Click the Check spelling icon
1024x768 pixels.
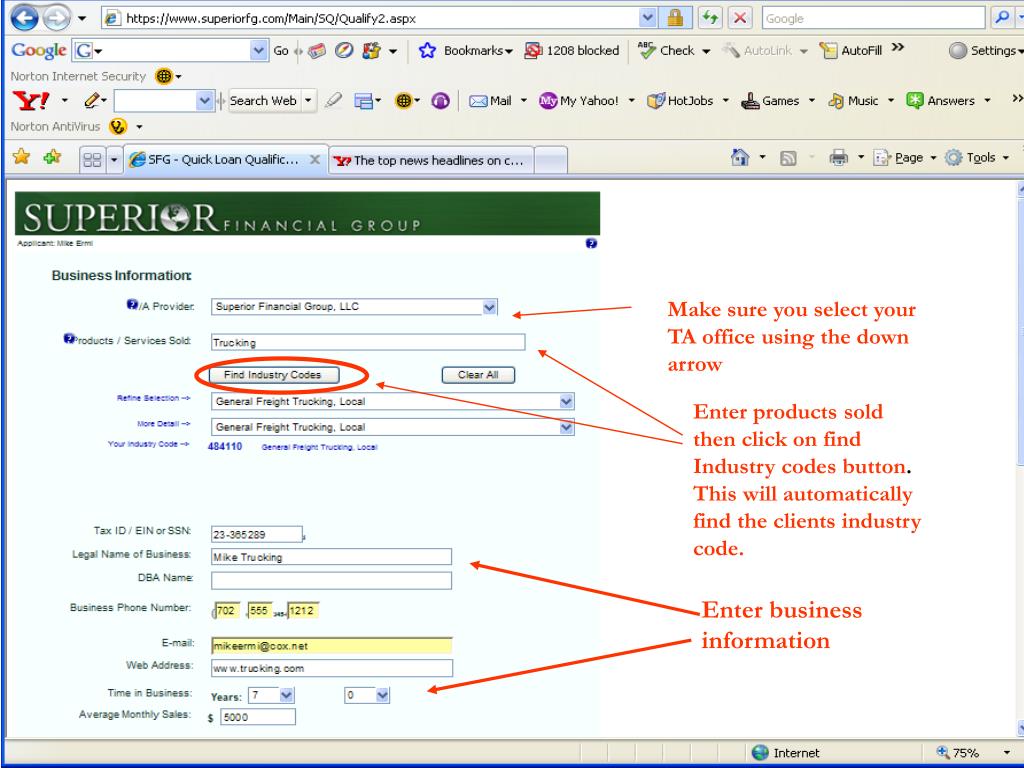[647, 50]
